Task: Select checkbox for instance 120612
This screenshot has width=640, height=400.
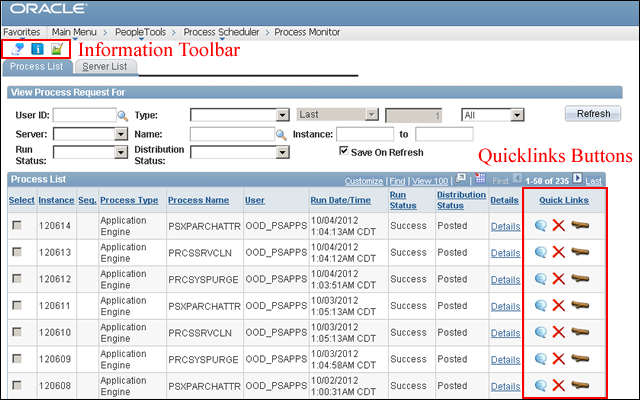Action: click(x=17, y=278)
